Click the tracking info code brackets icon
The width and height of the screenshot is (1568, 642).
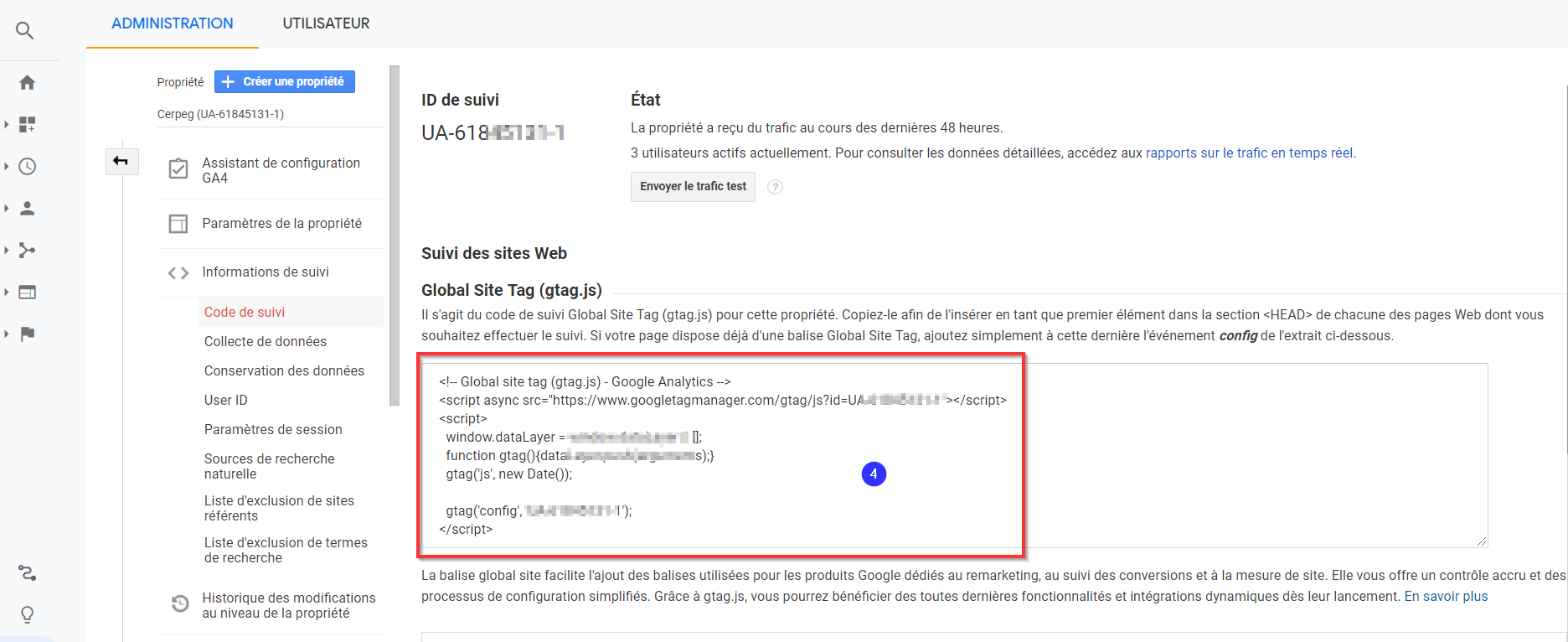click(x=178, y=272)
